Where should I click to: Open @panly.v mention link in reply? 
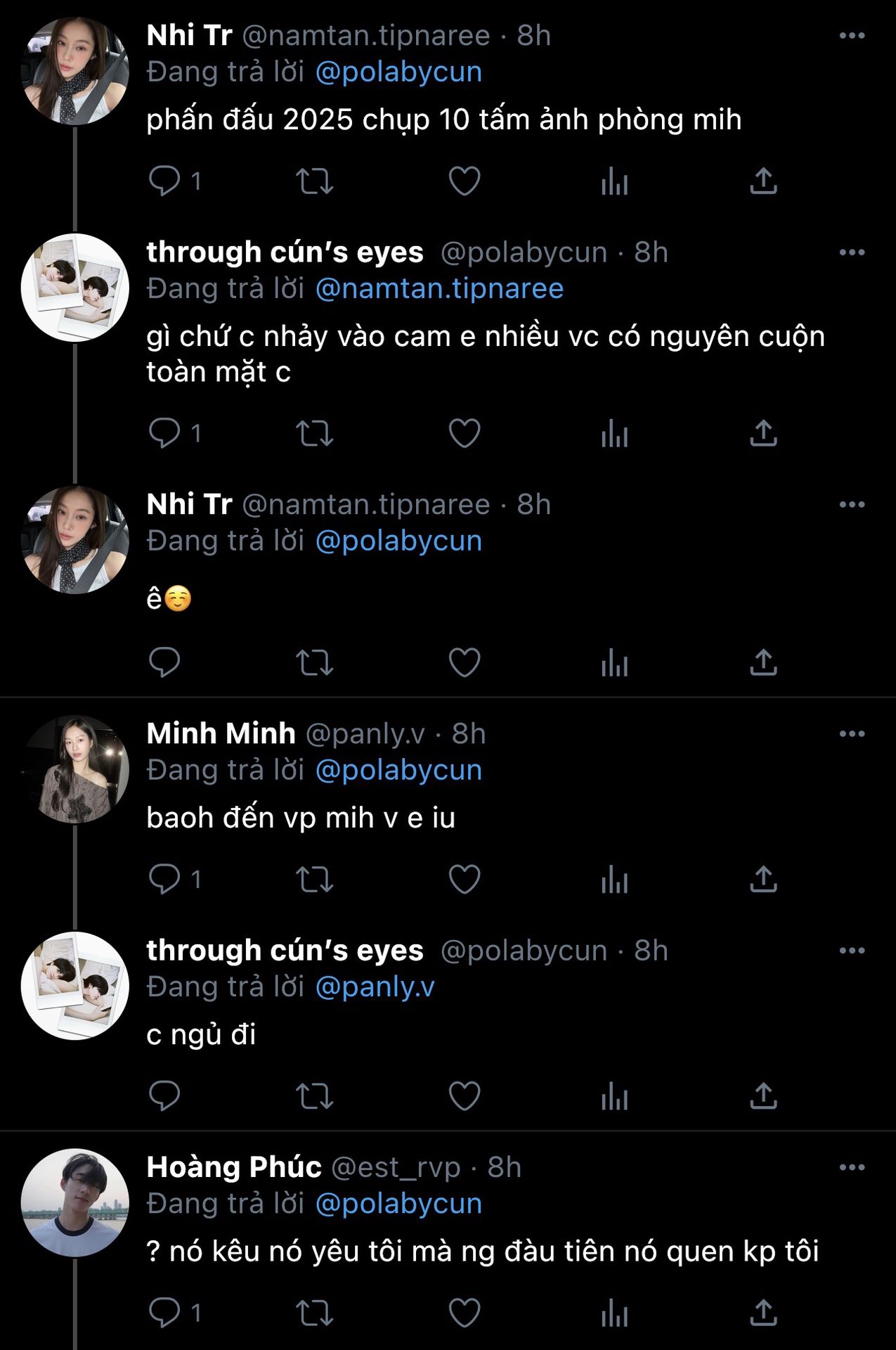click(x=375, y=987)
